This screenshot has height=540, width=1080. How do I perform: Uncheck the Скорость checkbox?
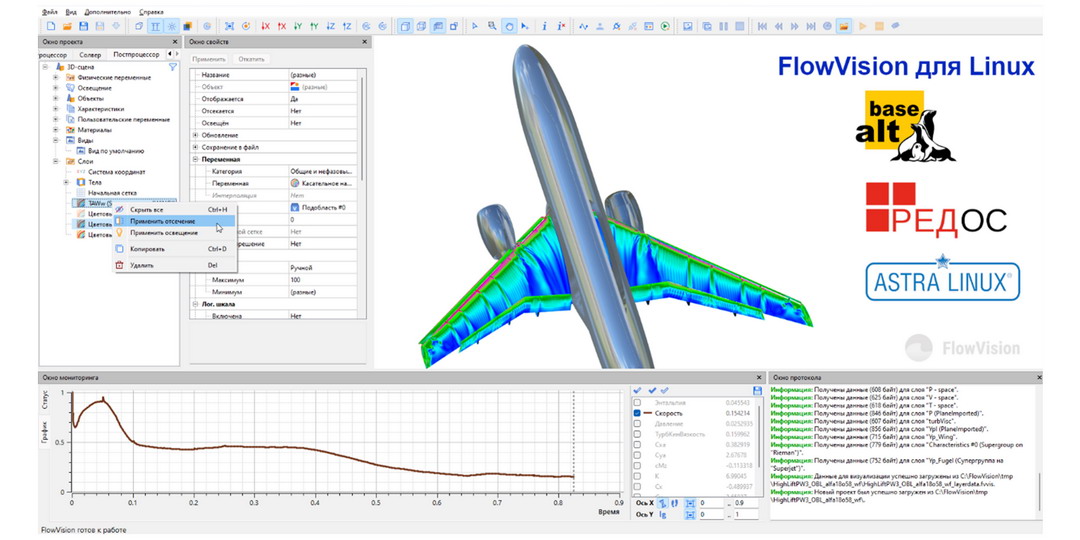click(637, 413)
